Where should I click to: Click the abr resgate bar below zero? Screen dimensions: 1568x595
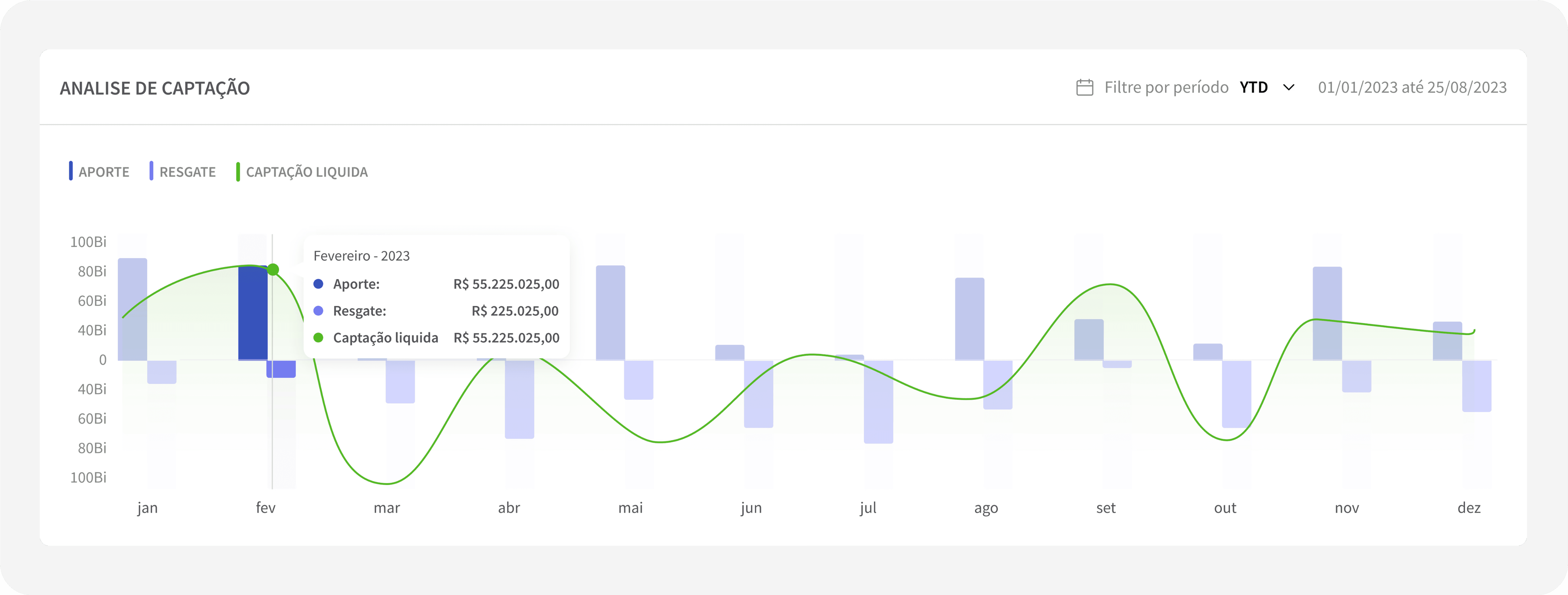tap(519, 399)
